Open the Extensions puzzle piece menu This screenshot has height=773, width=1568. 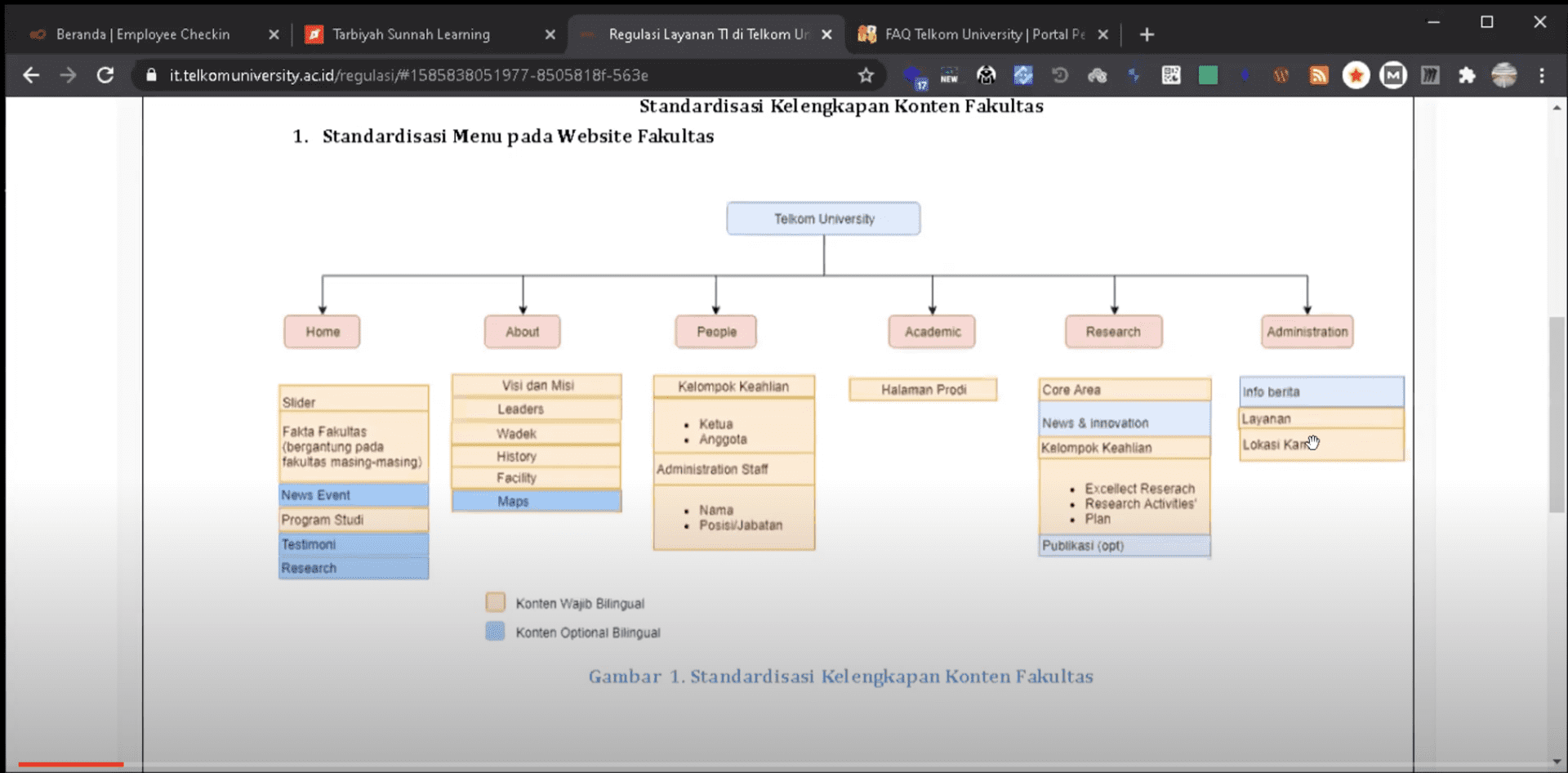coord(1467,75)
